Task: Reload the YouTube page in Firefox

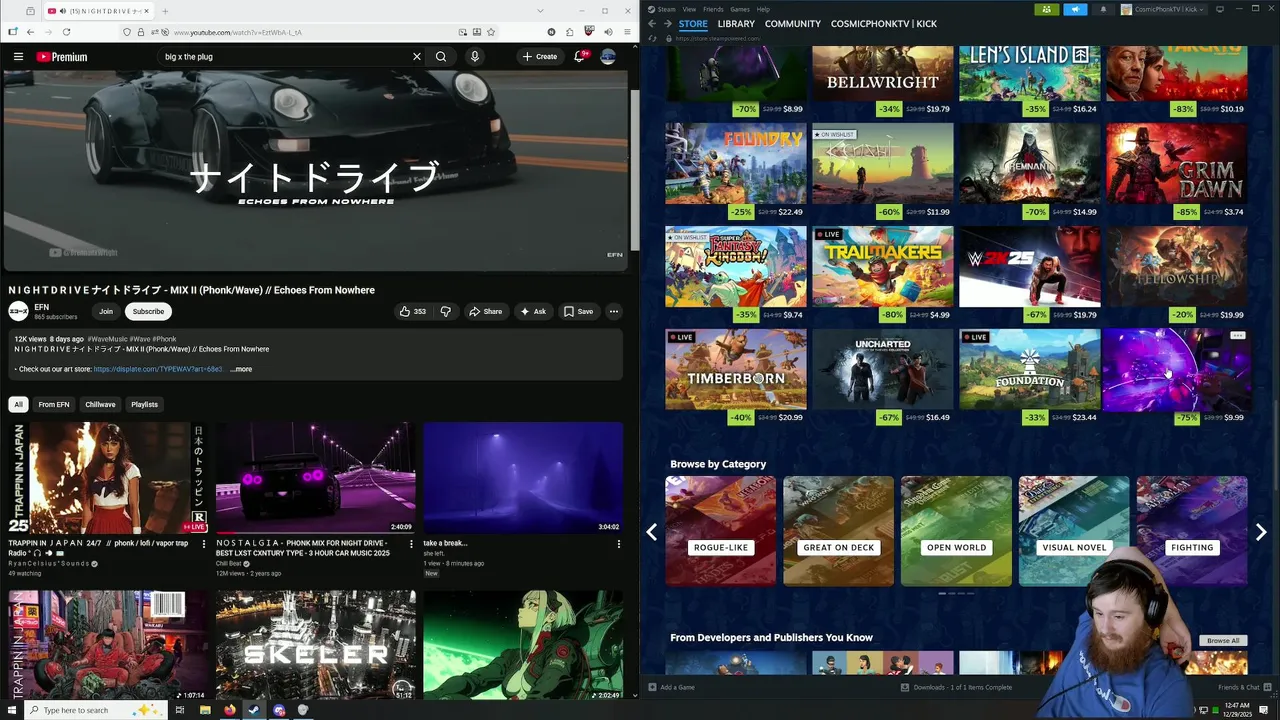Action: pos(66,32)
